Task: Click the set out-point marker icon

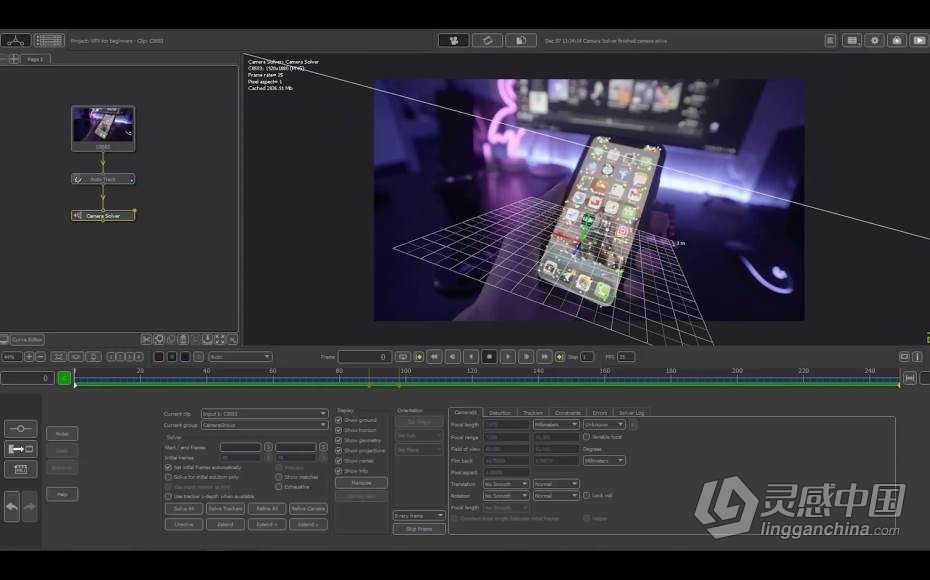Action: (x=559, y=356)
